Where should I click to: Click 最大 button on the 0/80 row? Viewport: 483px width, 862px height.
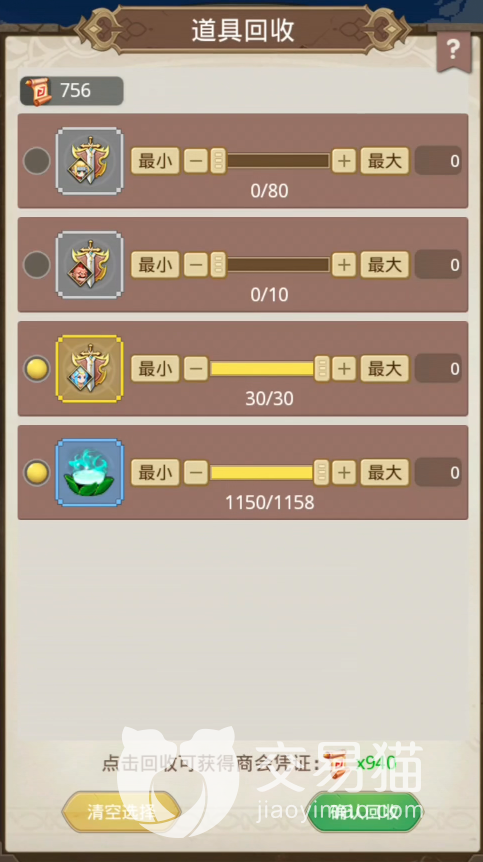tap(385, 161)
